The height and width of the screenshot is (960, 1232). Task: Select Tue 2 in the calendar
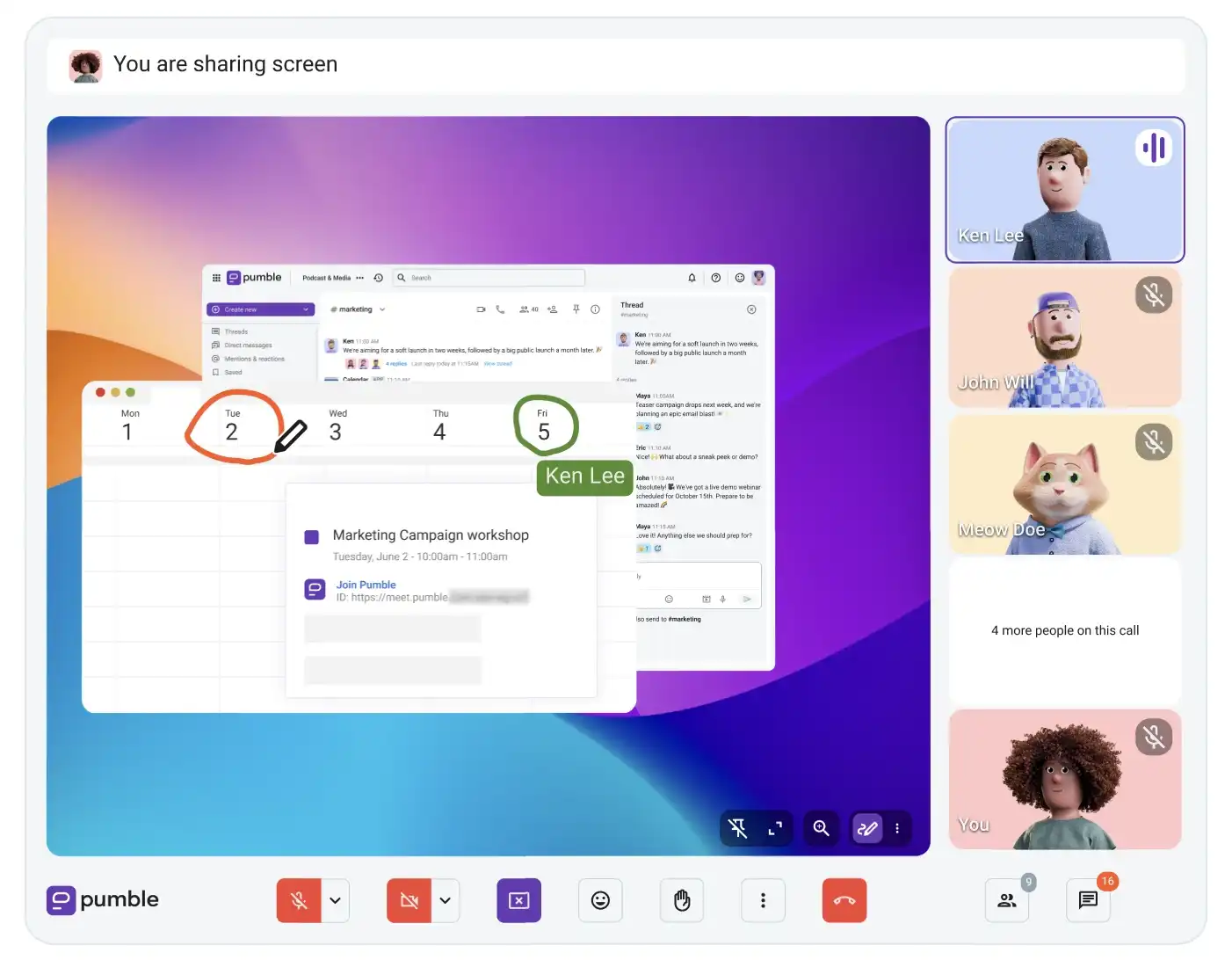(232, 425)
